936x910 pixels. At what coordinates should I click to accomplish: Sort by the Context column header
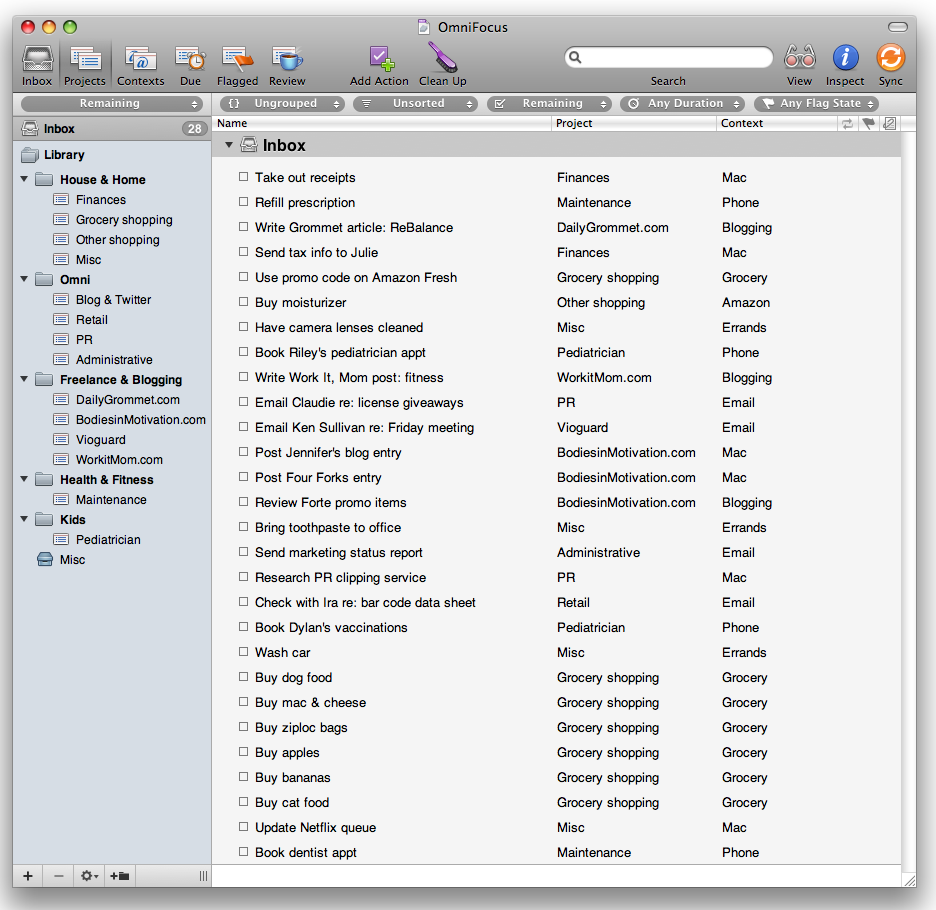777,124
